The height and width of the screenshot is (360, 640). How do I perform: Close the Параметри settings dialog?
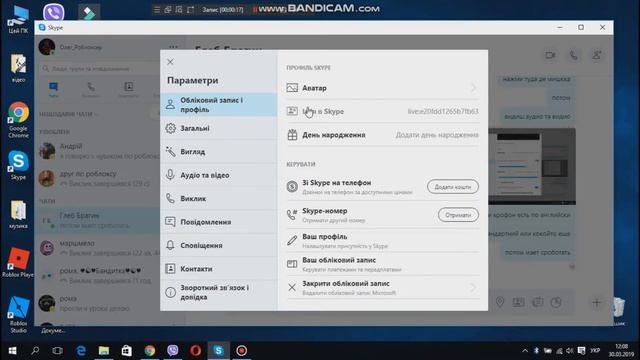[x=170, y=62]
